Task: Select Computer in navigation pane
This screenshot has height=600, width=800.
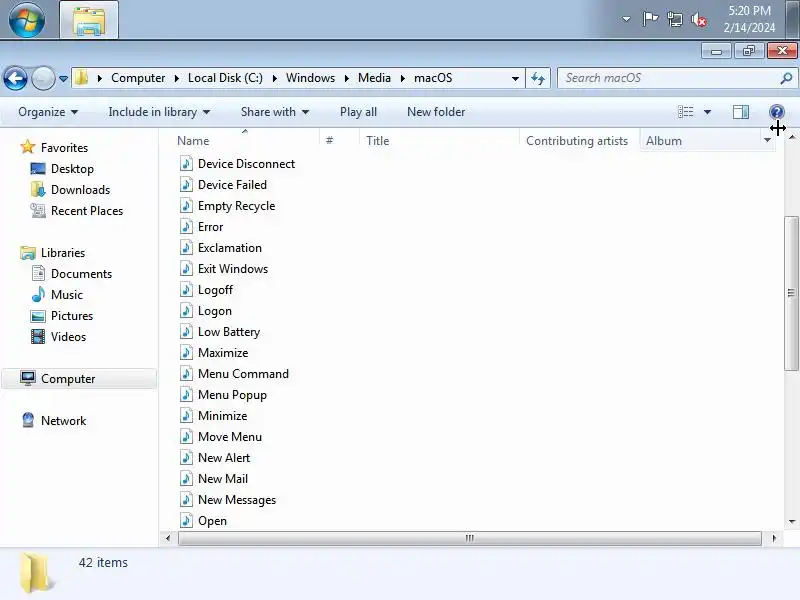Action: coord(68,379)
